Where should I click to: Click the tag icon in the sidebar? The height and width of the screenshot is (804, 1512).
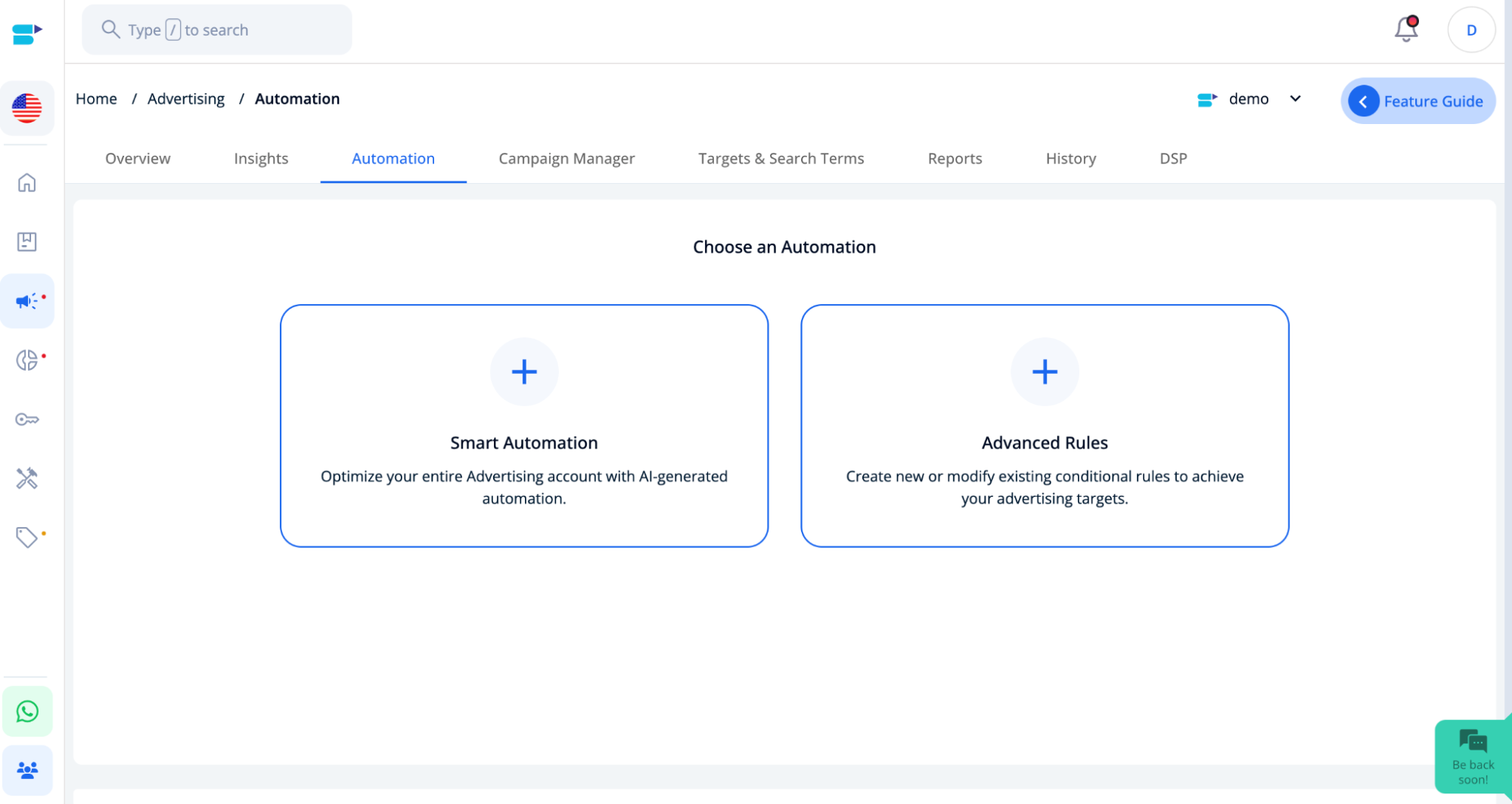27,536
